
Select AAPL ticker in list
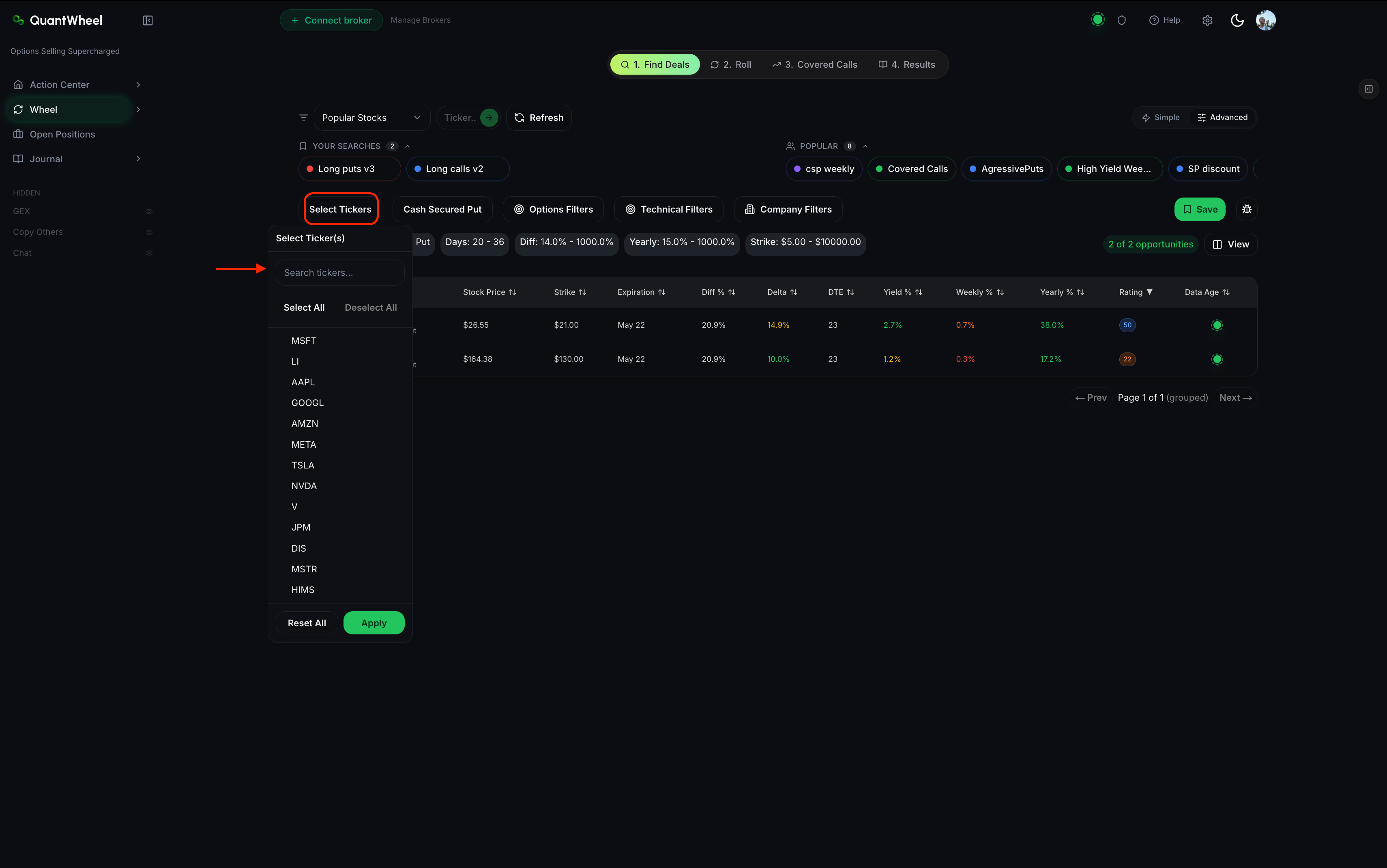coord(340,382)
